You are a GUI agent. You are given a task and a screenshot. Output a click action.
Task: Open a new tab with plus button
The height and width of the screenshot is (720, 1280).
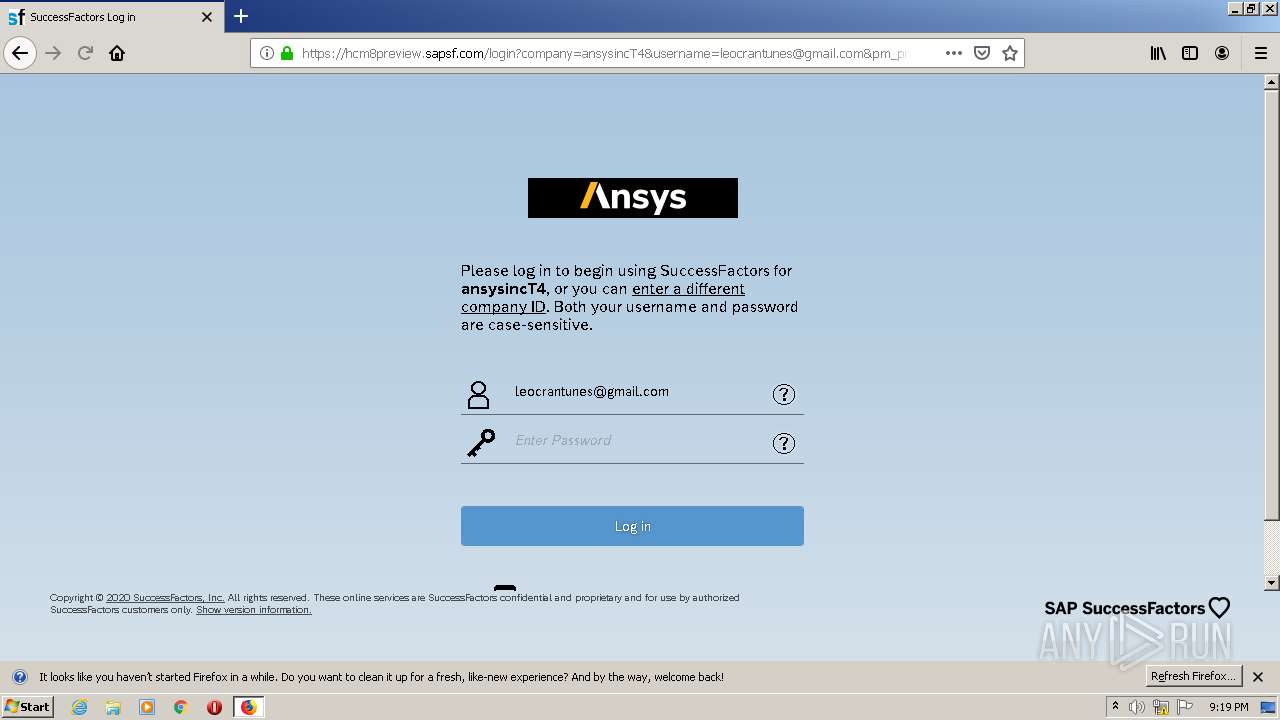pos(241,16)
